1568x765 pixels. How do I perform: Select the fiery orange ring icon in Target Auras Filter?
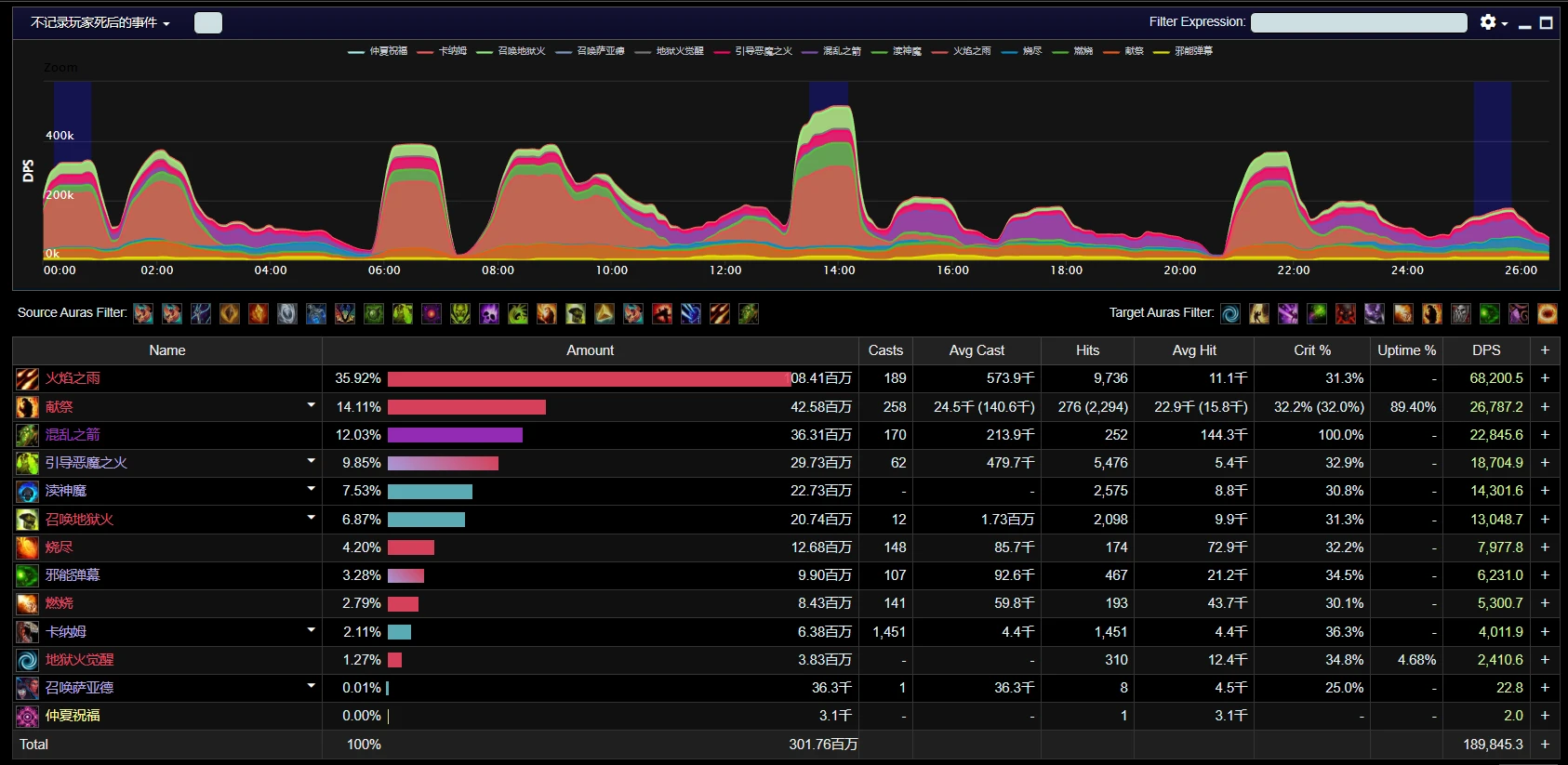[1548, 314]
